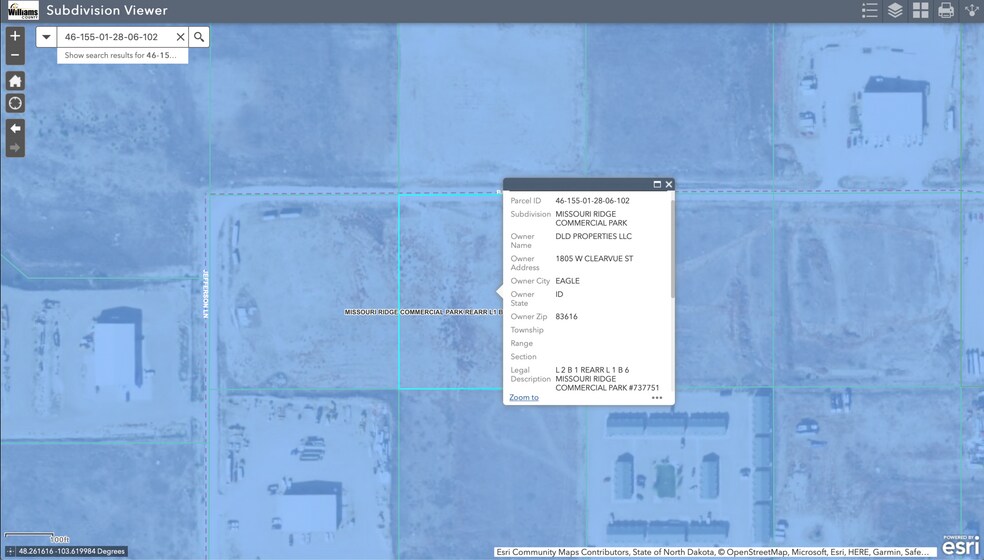Screen dimensions: 984x560
Task: Click the JEFFERSON LN road label
Action: click(x=205, y=294)
